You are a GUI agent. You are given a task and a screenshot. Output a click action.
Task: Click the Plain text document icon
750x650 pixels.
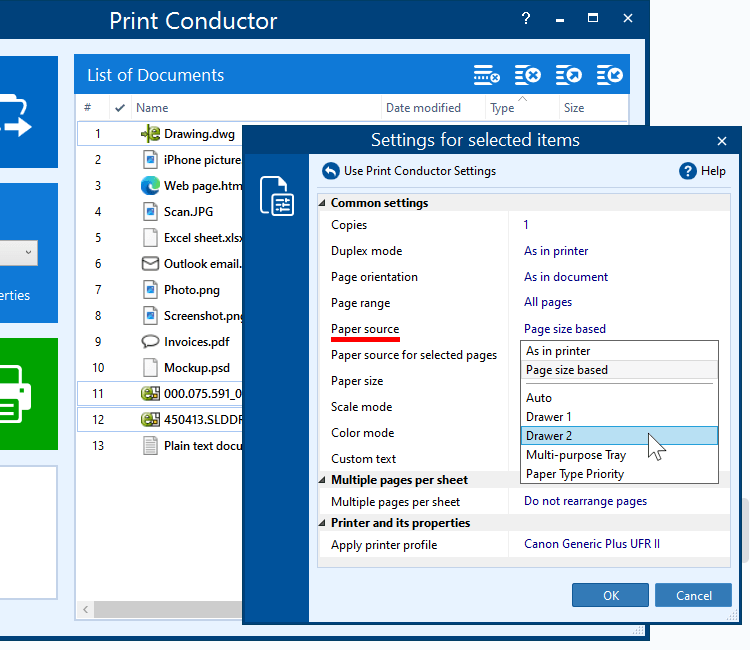[x=150, y=446]
